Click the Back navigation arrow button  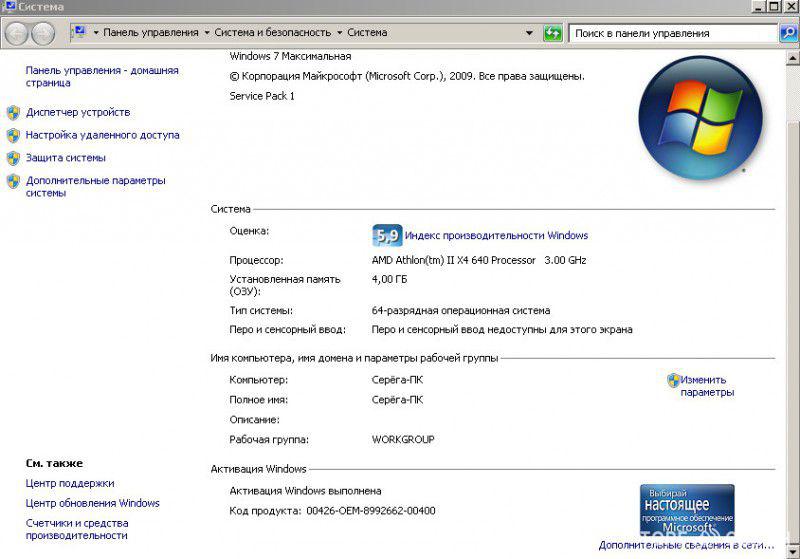pos(17,34)
